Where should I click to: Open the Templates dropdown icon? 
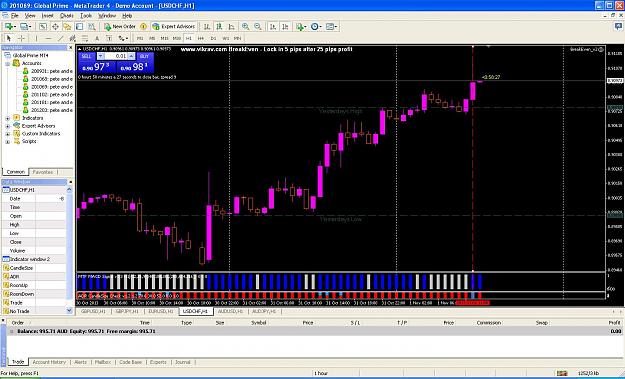click(x=332, y=26)
